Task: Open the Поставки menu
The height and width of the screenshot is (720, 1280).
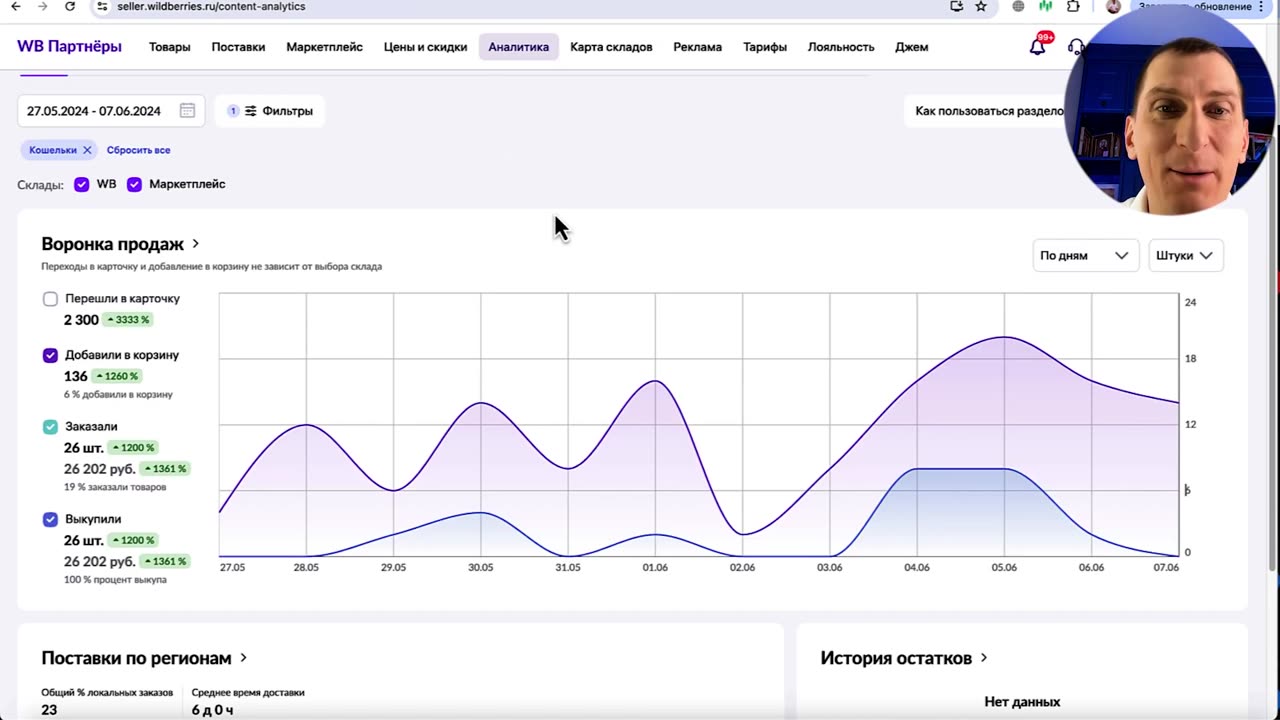Action: [x=238, y=47]
